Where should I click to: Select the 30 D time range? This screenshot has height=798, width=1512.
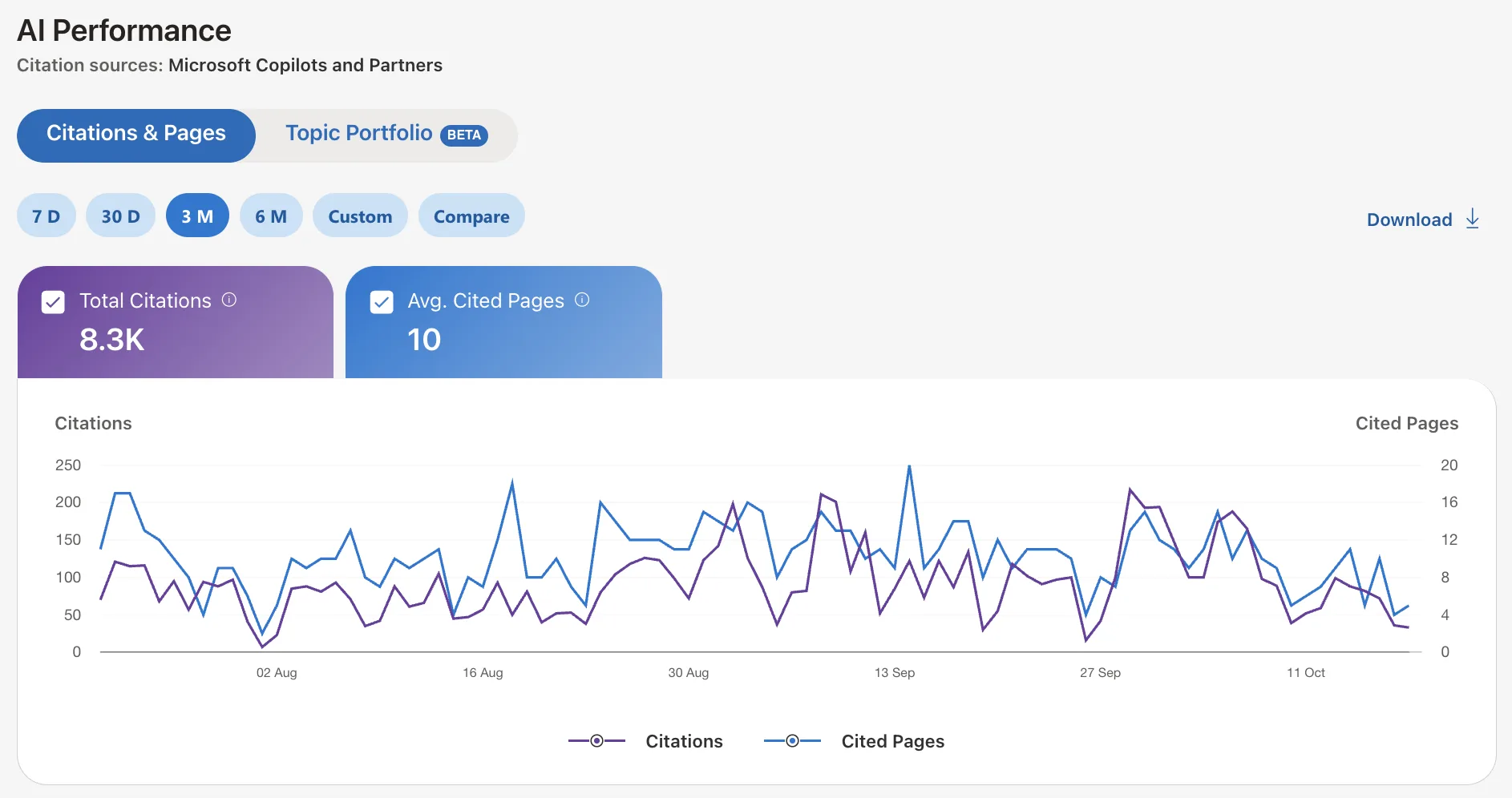pos(120,216)
